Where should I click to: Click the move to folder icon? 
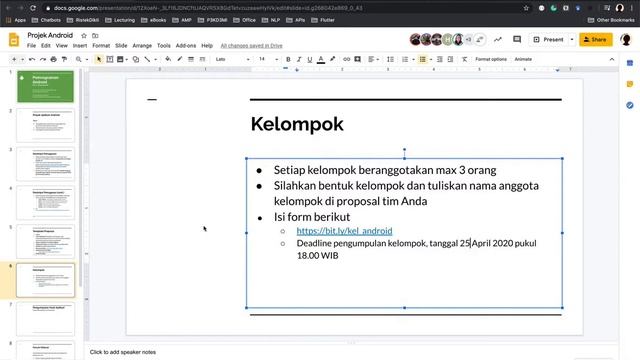pyautogui.click(x=95, y=36)
